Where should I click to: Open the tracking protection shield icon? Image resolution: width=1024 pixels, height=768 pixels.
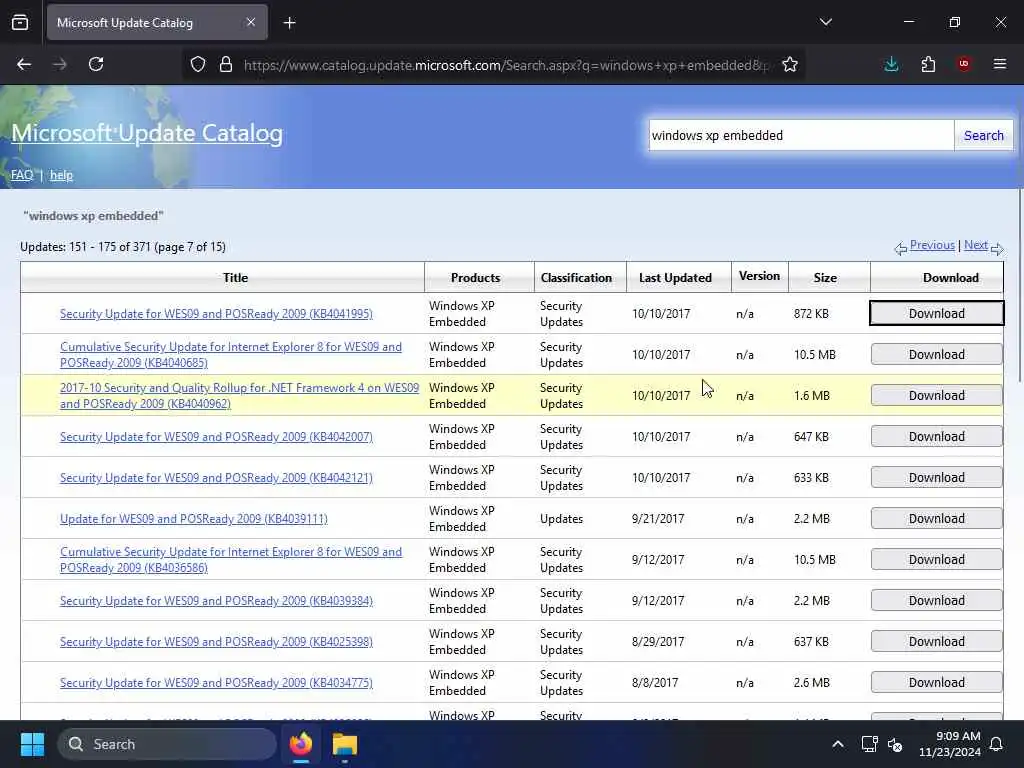(x=198, y=64)
